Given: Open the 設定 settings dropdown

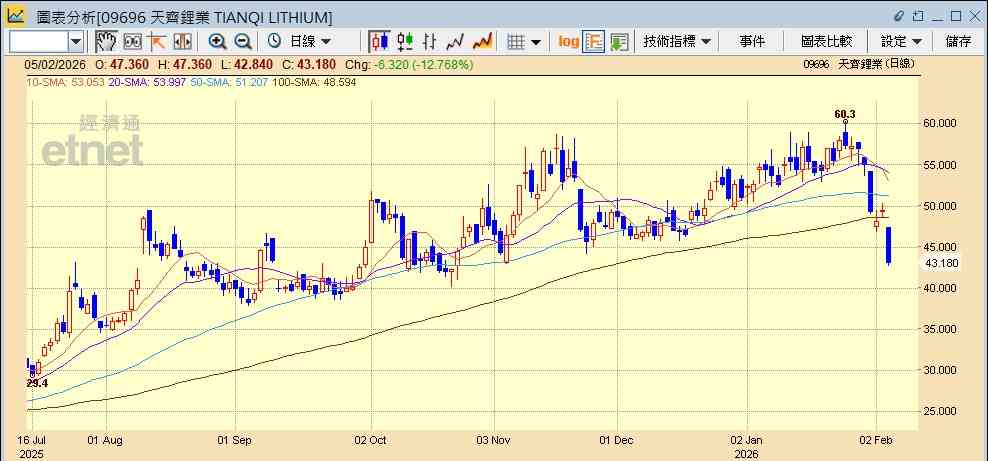Looking at the screenshot, I should [901, 42].
